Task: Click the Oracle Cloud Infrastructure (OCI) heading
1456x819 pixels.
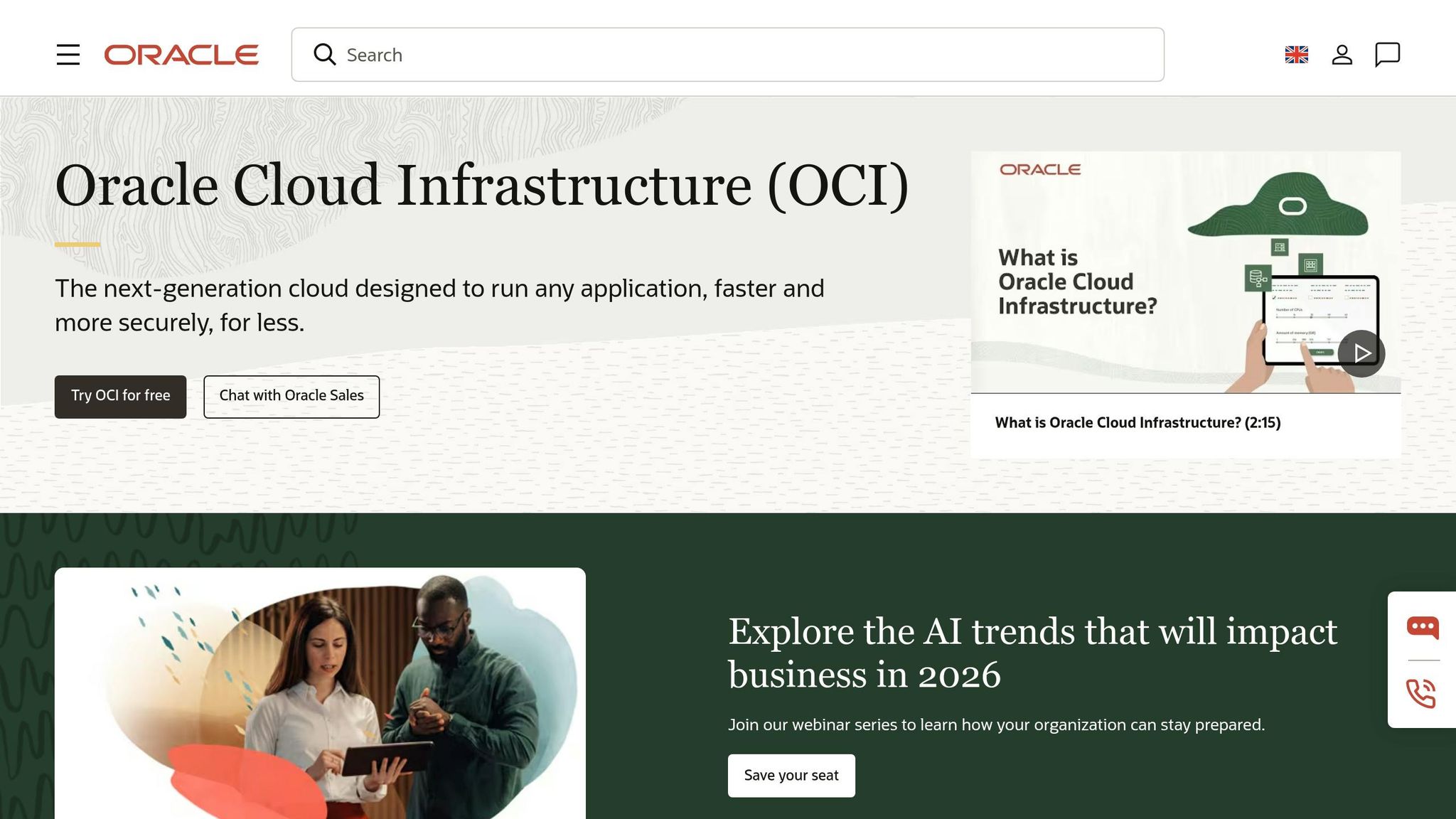Action: tap(482, 185)
